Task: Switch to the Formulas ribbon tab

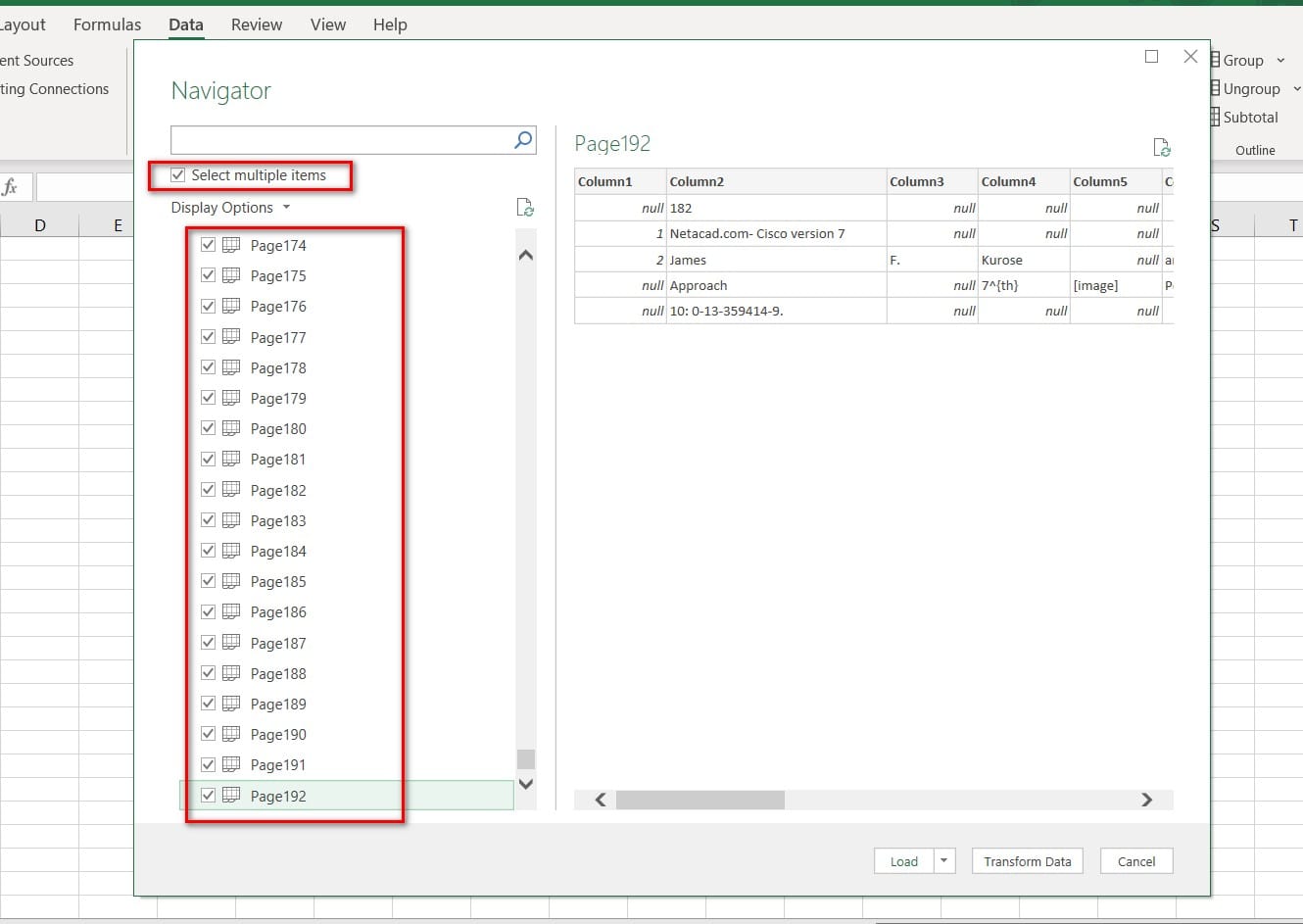Action: (107, 24)
